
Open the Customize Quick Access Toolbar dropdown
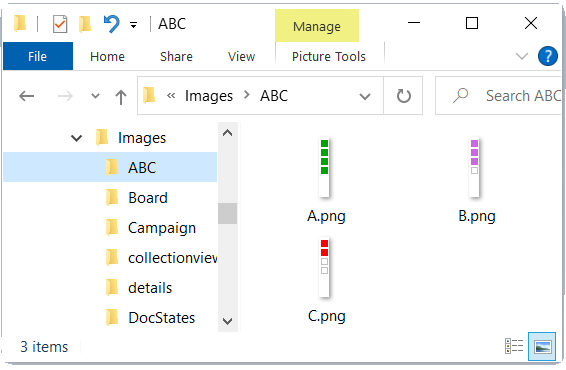tap(134, 25)
